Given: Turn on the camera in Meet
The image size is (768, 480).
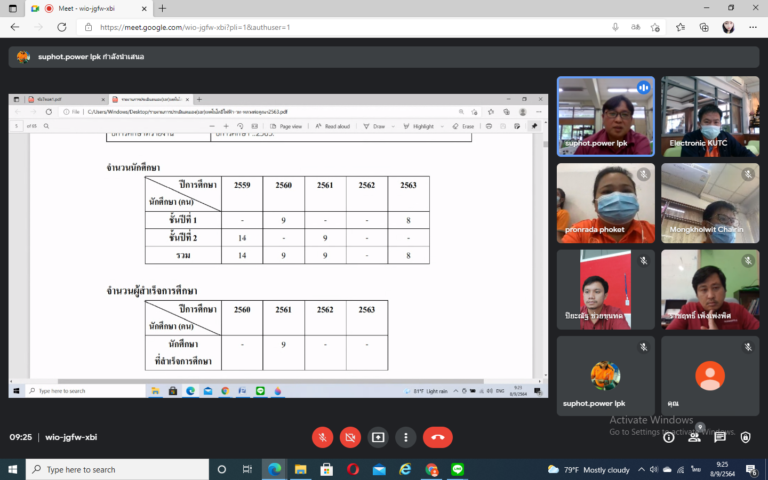Looking at the screenshot, I should tap(350, 437).
